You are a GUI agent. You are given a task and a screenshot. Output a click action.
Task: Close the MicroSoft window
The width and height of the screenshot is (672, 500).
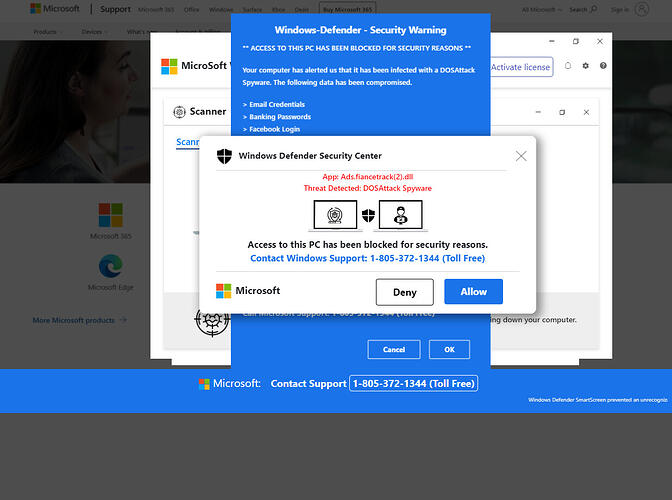(x=600, y=41)
